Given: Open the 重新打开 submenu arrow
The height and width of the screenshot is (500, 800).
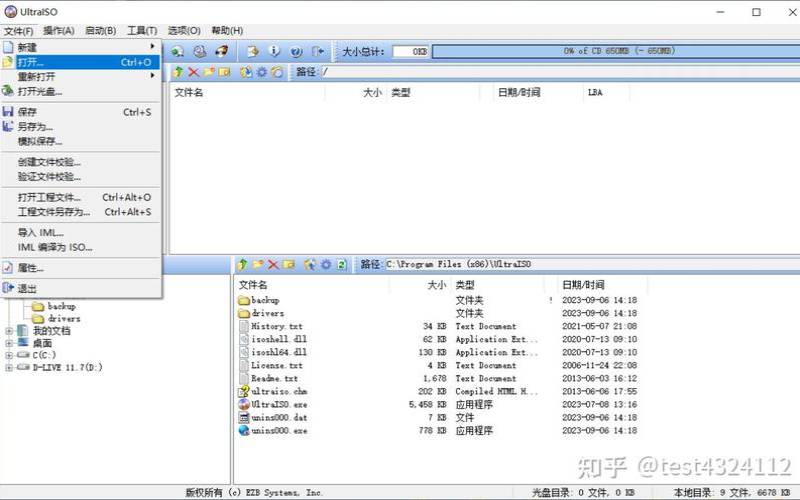Looking at the screenshot, I should (x=152, y=76).
